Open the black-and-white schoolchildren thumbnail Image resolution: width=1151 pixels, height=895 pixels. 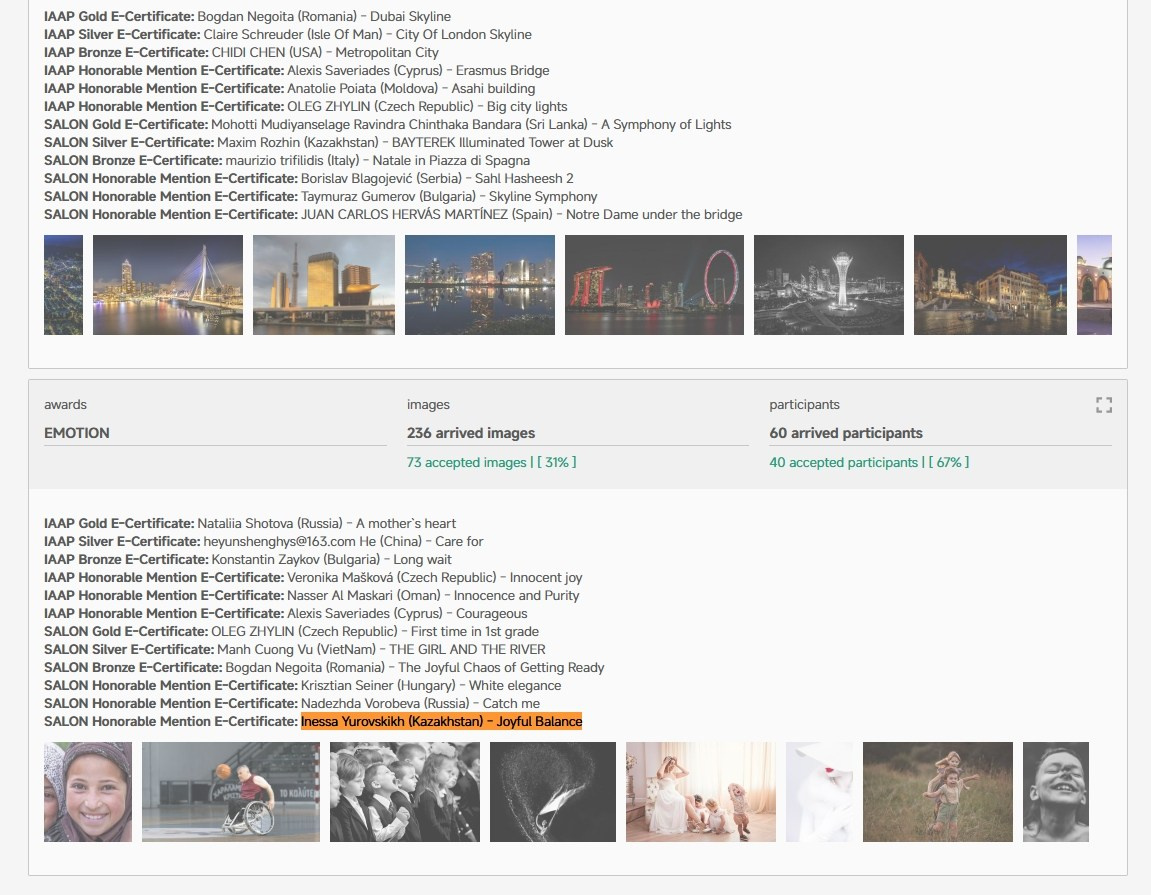[405, 792]
